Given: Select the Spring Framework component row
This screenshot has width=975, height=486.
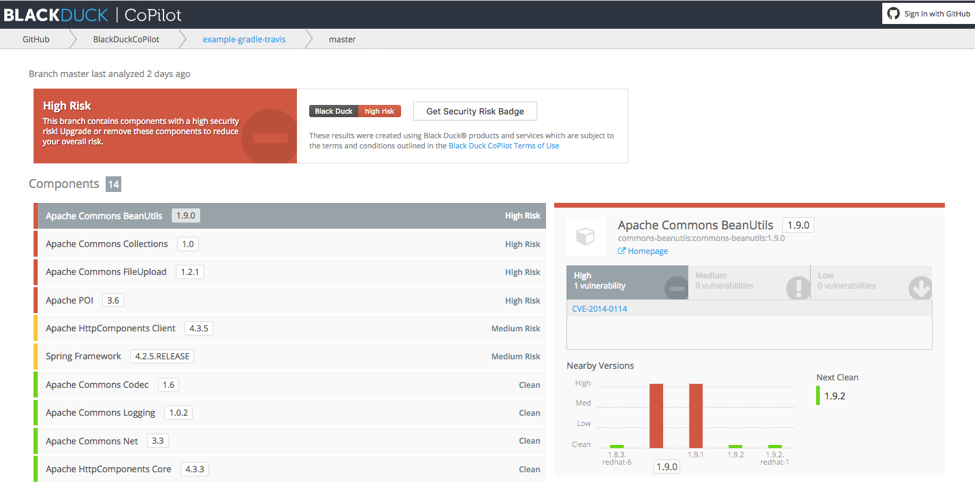Looking at the screenshot, I should point(290,356).
